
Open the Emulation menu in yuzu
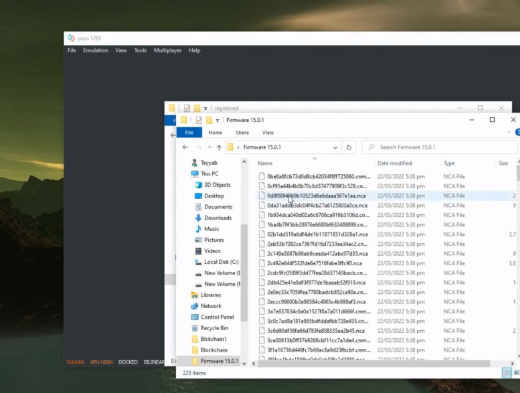[95, 50]
